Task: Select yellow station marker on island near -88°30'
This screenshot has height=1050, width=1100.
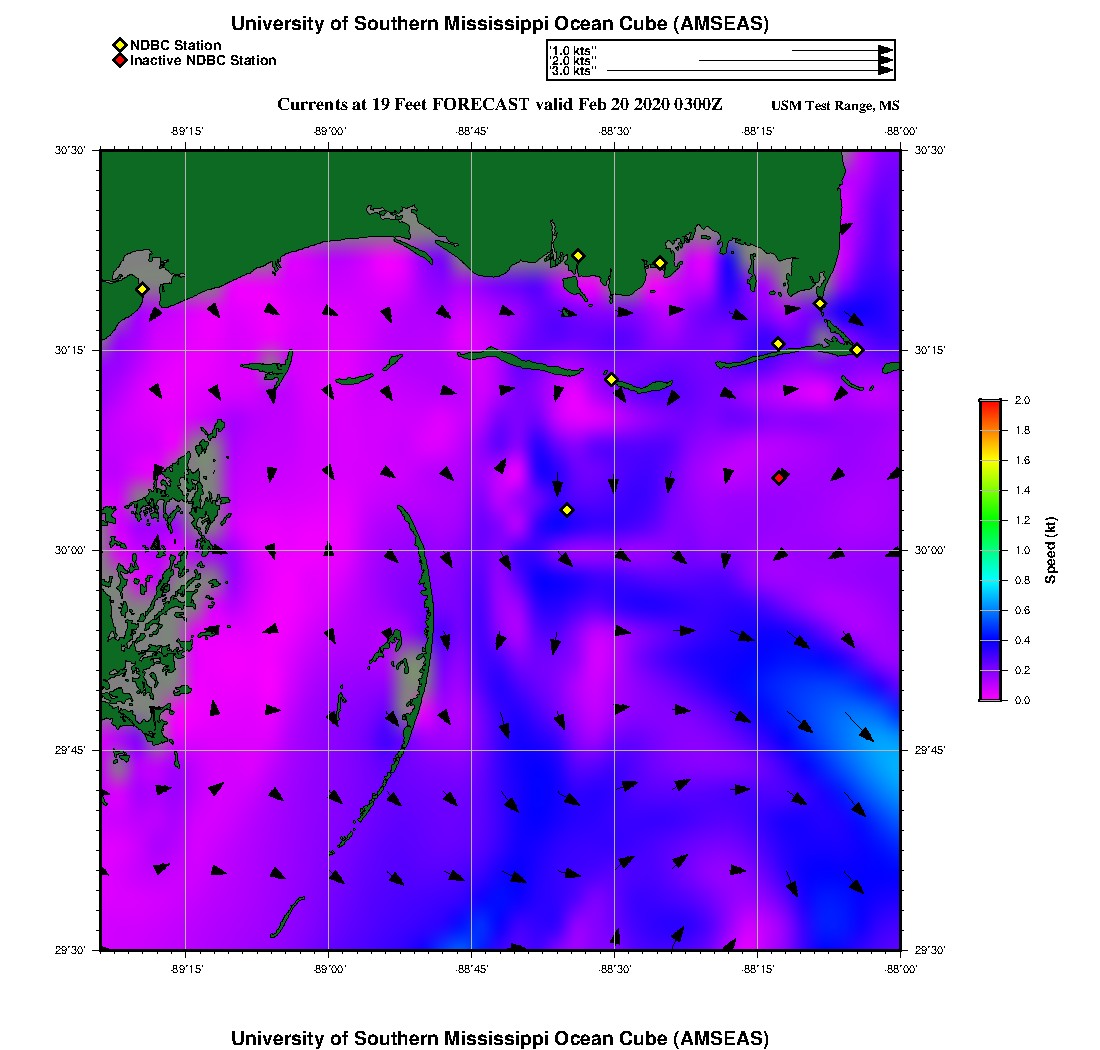Action: click(611, 379)
